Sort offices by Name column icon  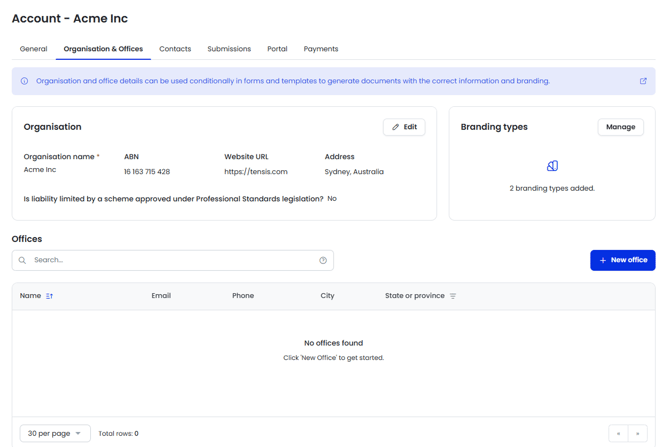click(x=49, y=296)
